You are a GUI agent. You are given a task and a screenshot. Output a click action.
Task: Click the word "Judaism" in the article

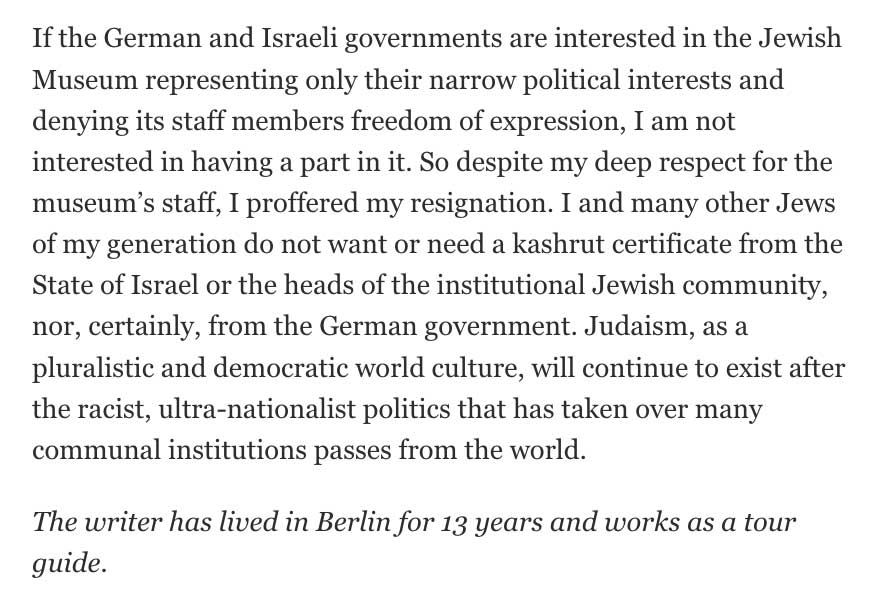coord(598,327)
